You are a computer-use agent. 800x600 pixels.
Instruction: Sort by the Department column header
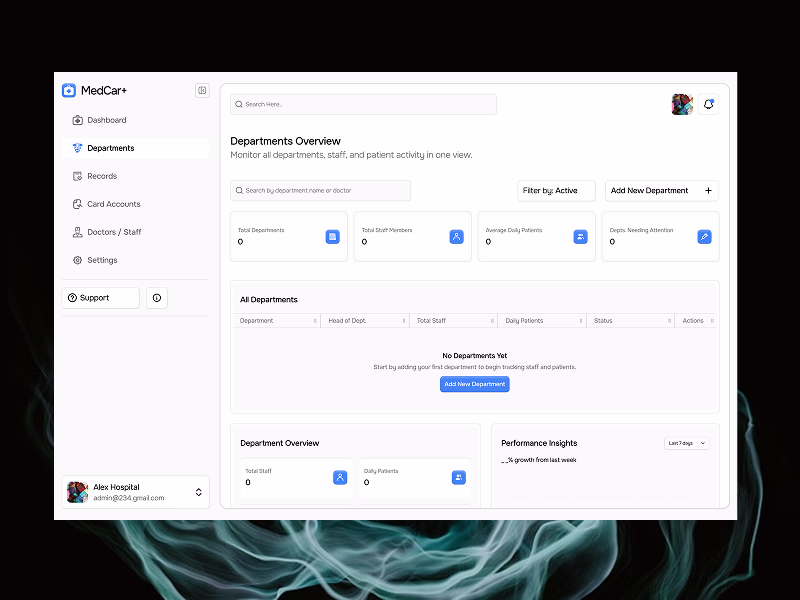coord(277,320)
